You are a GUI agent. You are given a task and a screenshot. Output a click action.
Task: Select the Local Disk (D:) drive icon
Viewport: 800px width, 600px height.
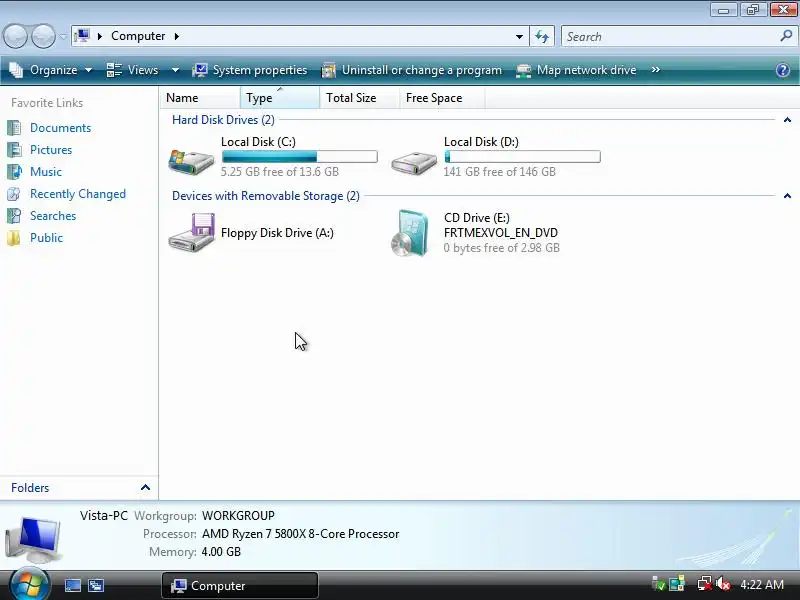coord(414,163)
